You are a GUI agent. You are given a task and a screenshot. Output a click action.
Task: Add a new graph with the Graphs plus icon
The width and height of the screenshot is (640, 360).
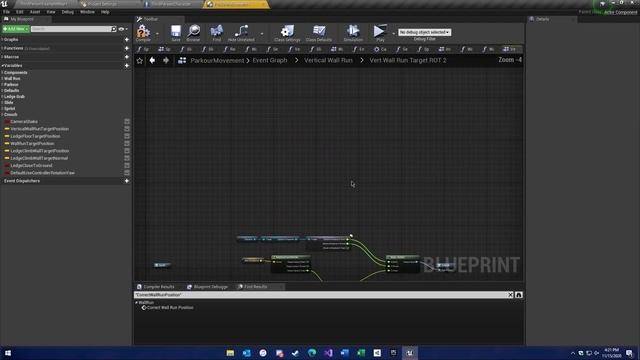pyautogui.click(x=127, y=40)
